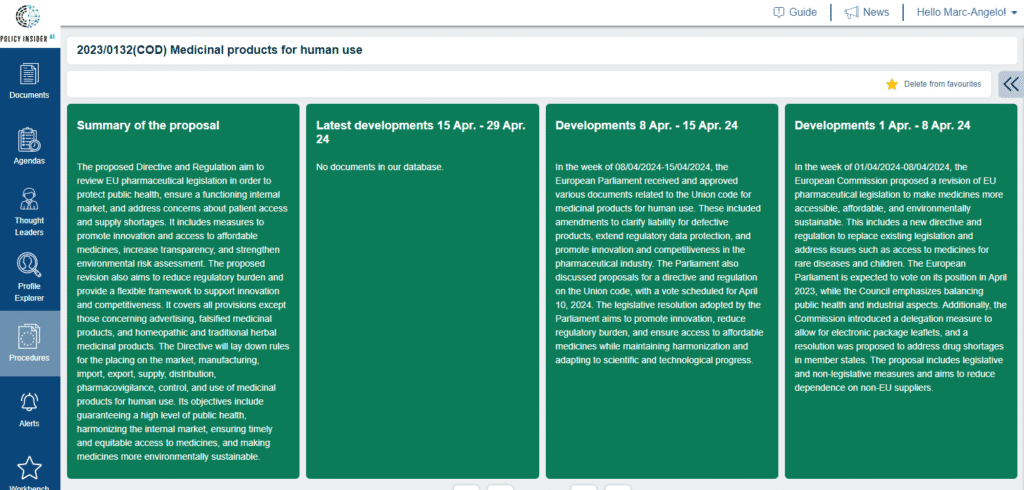Open the News megaphone link
1024x490 pixels.
tap(867, 12)
